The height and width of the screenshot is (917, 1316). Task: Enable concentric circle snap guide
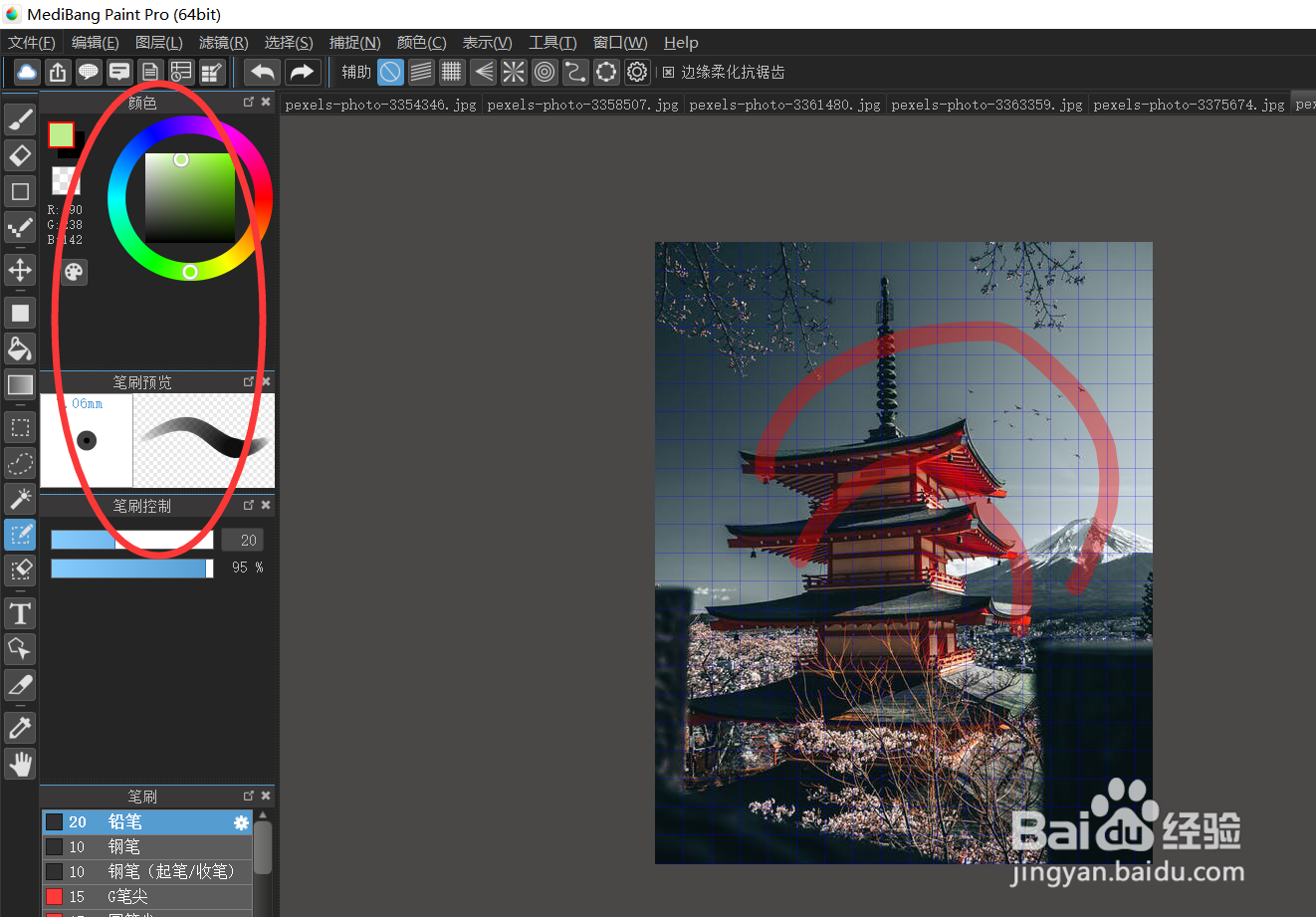545,72
